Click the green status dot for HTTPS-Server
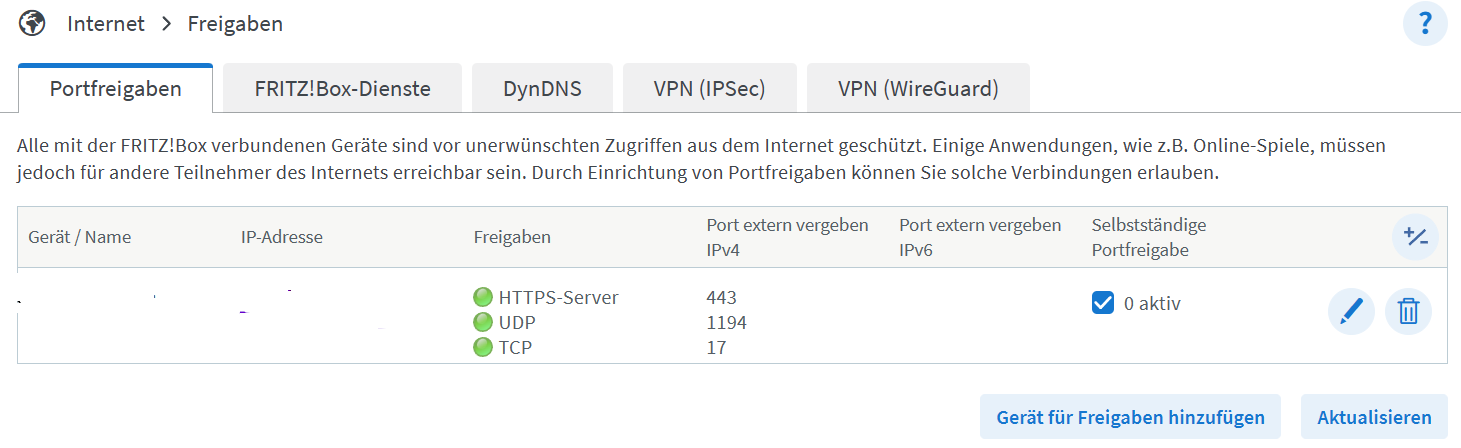Viewport: 1461px width, 448px height. (483, 297)
